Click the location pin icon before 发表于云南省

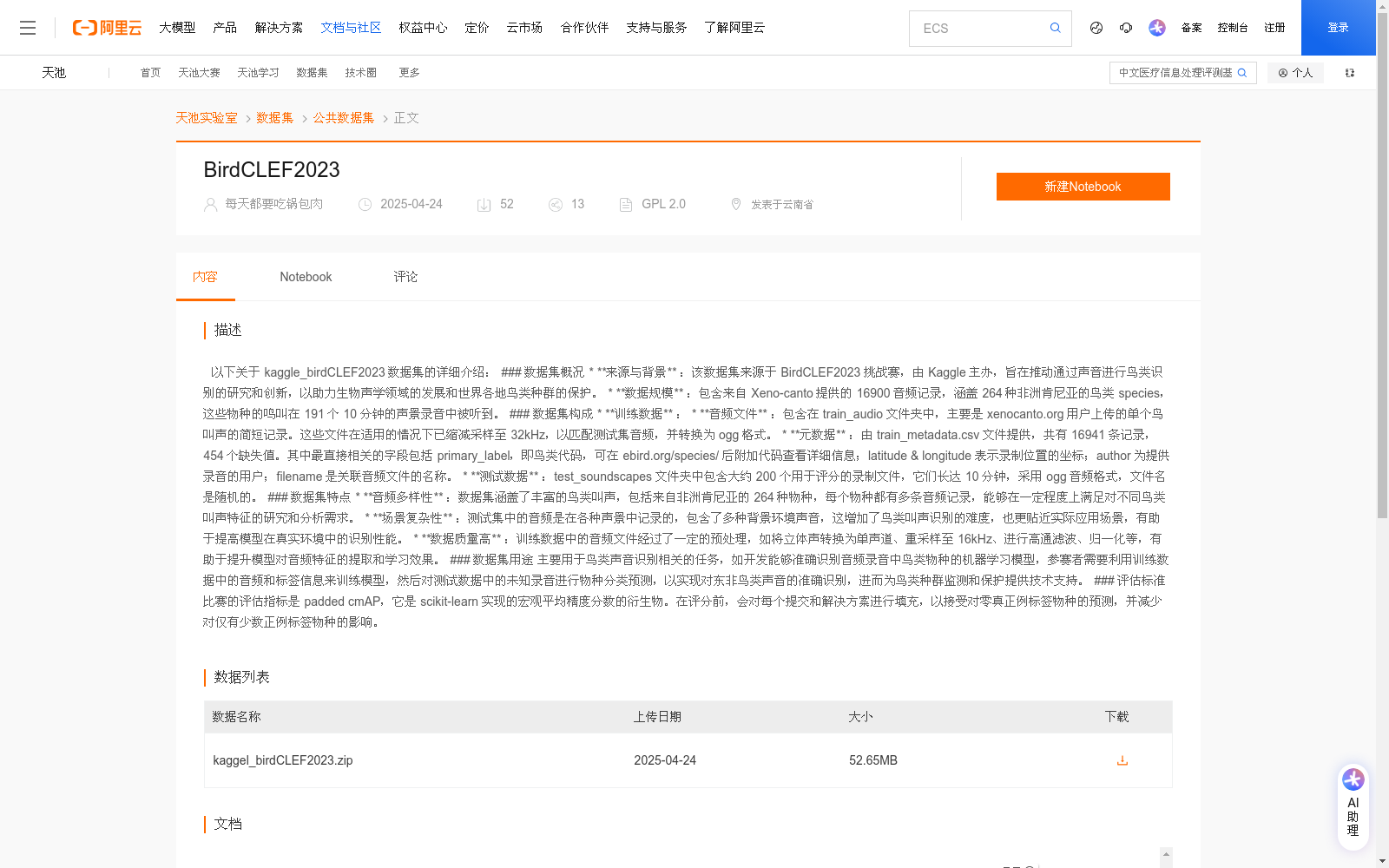point(736,204)
